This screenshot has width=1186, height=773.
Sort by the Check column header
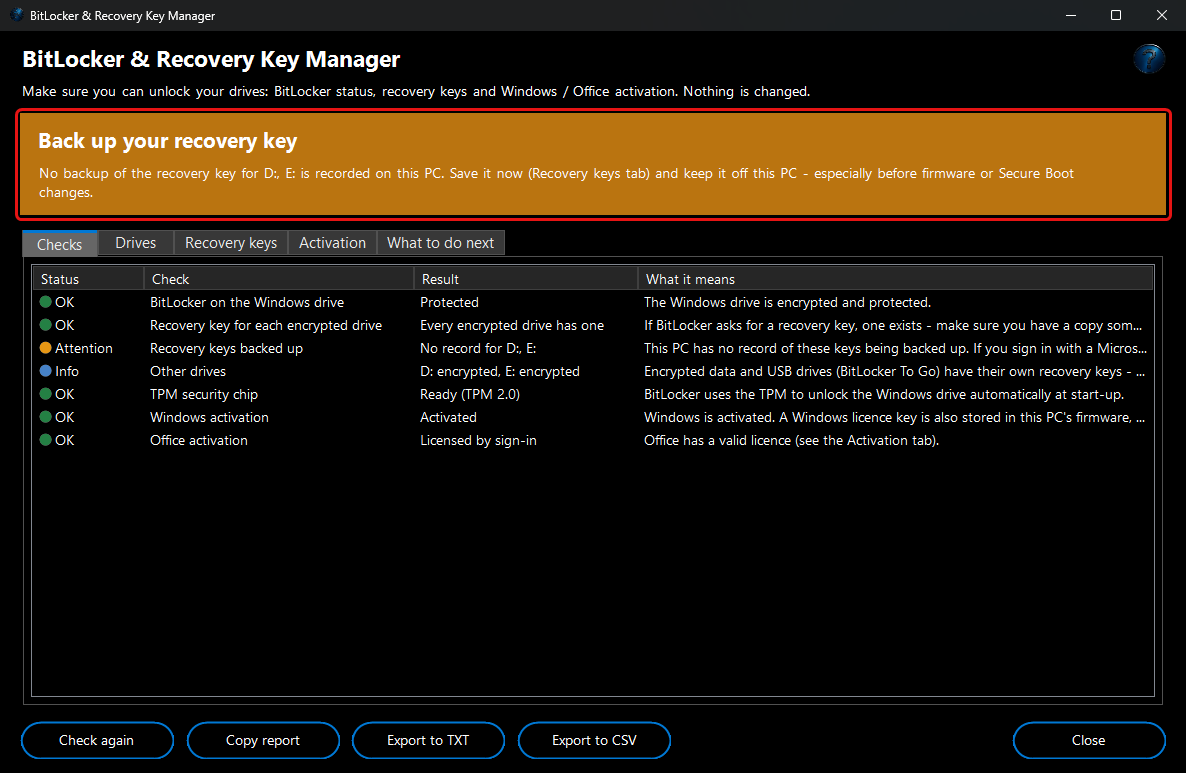coord(278,279)
